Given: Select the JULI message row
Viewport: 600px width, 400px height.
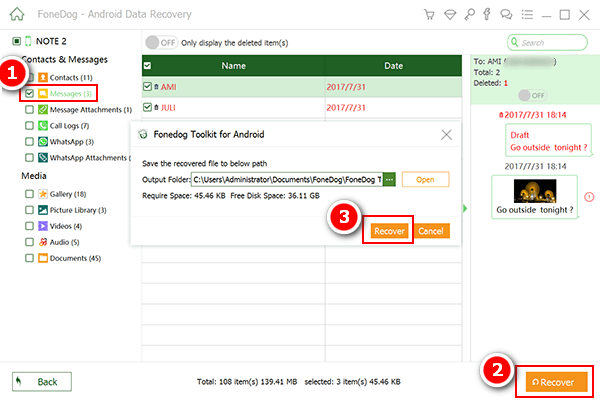Looking at the screenshot, I should (302, 108).
